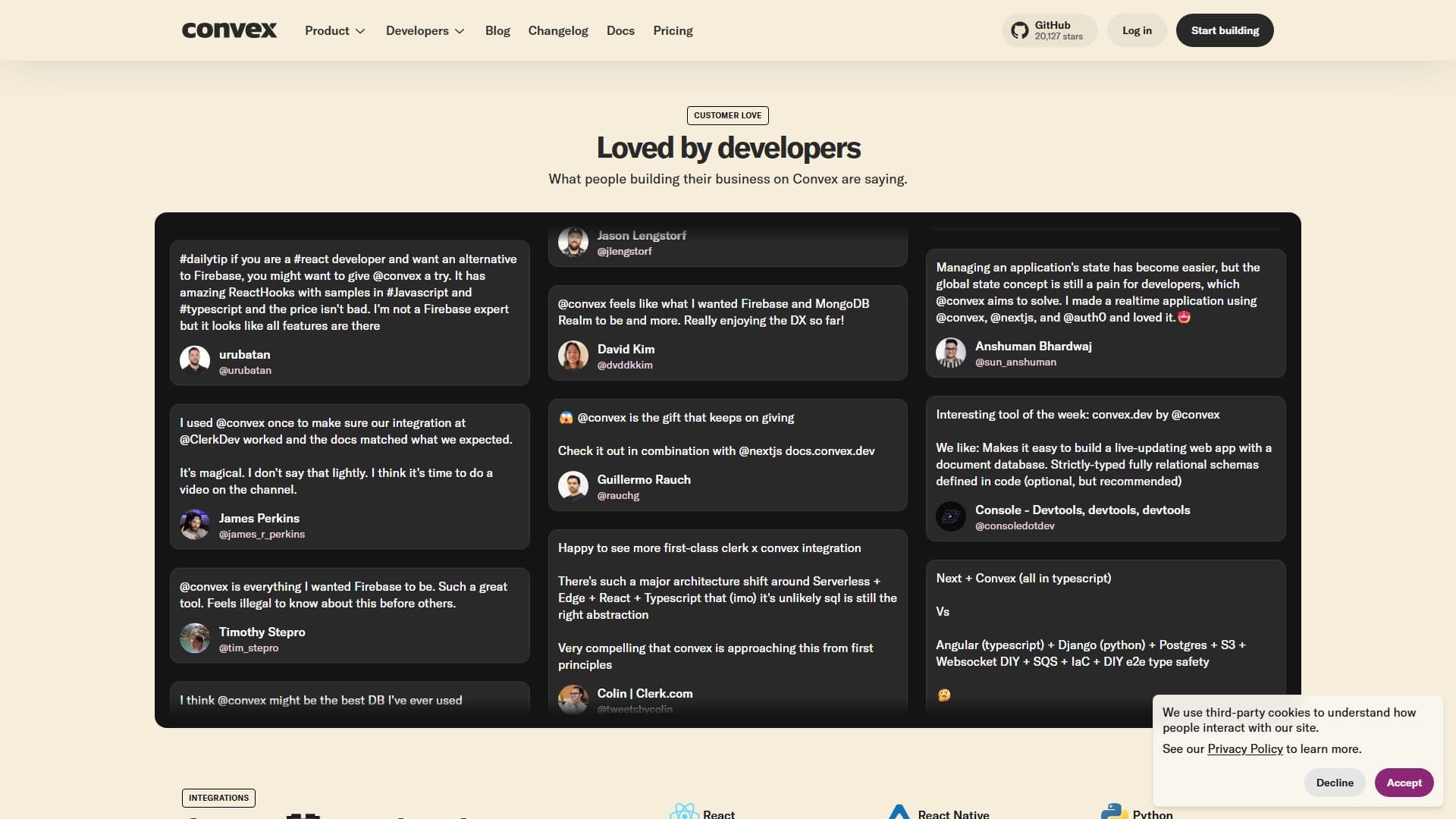The width and height of the screenshot is (1456, 819).
Task: Click the Loved by developers heading
Action: point(728,148)
